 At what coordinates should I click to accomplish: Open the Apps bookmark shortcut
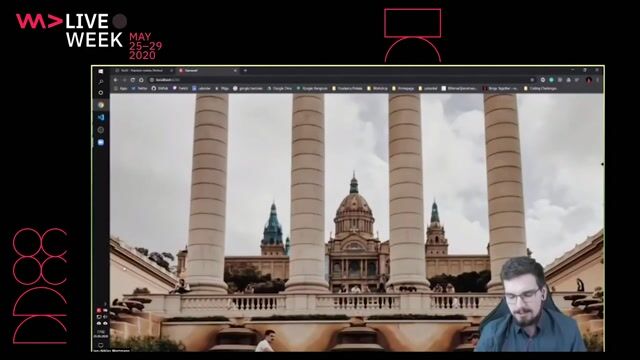[120, 88]
